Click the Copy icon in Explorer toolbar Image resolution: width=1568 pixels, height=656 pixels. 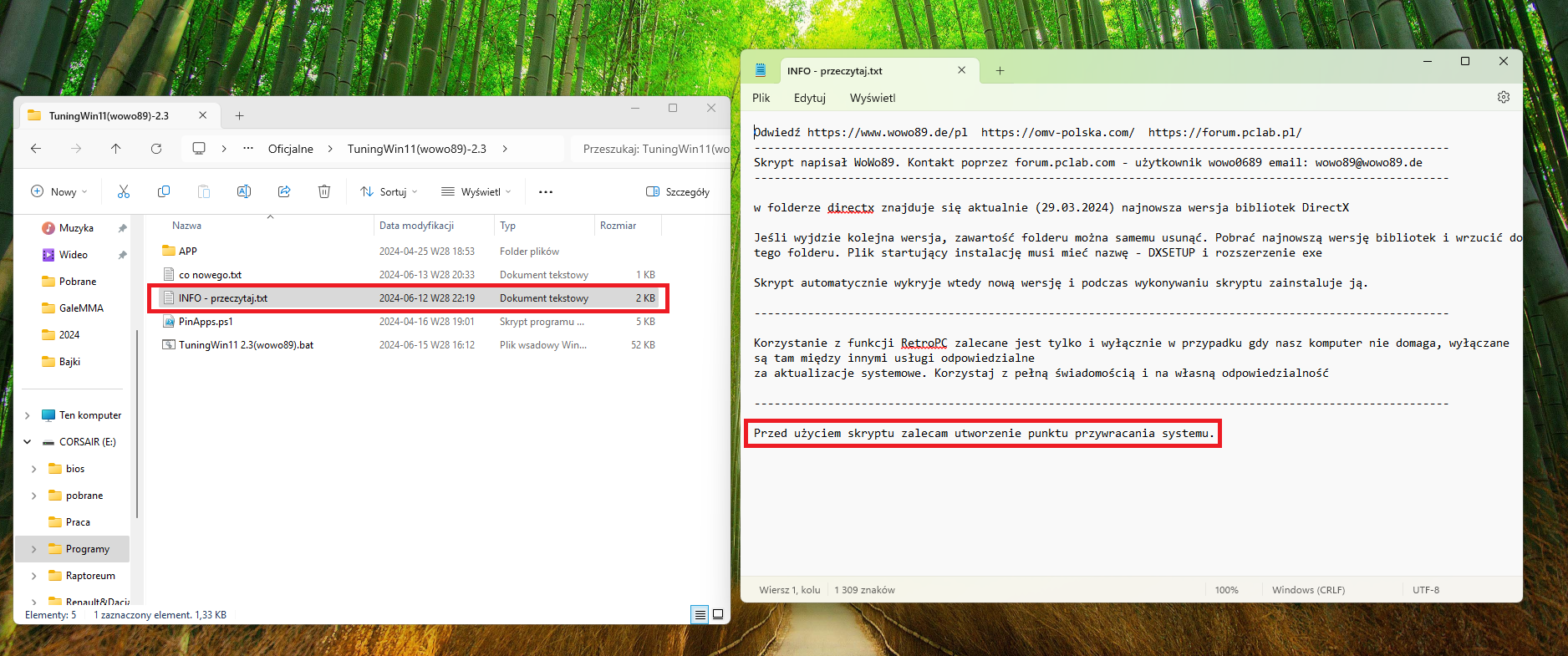(x=164, y=191)
